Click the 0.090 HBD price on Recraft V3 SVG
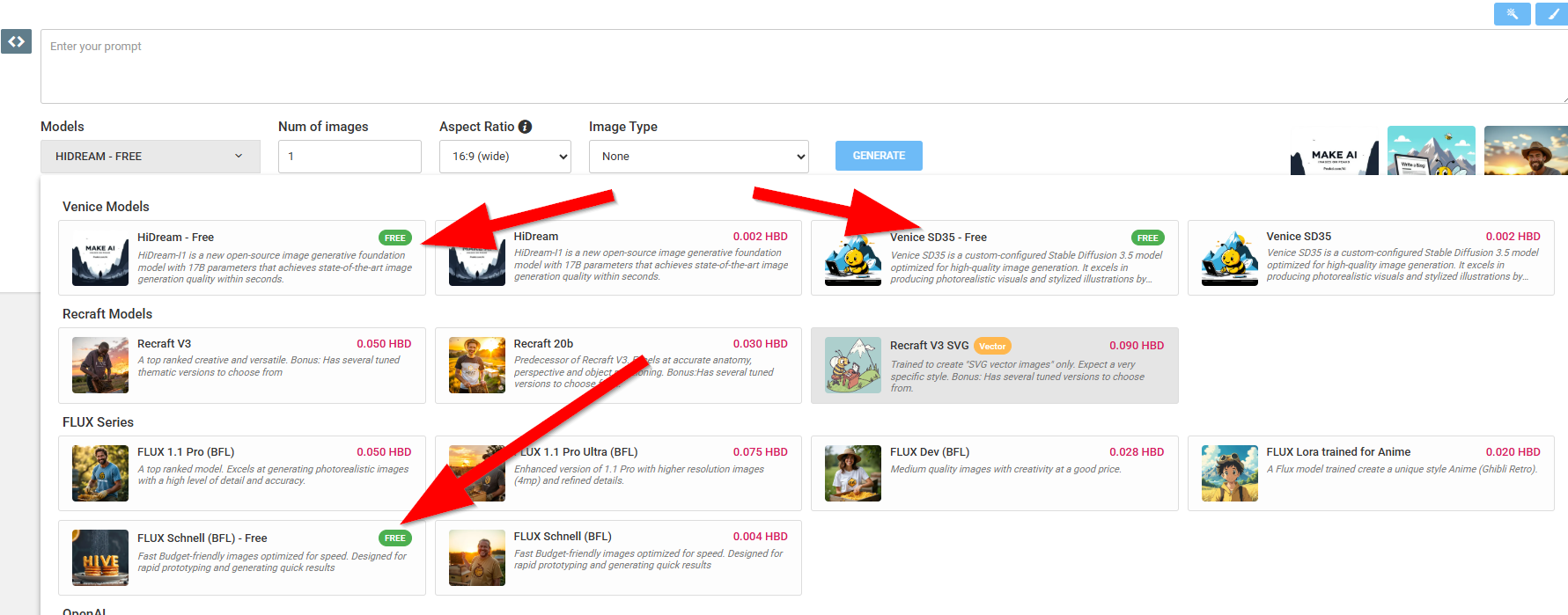 coord(1137,346)
